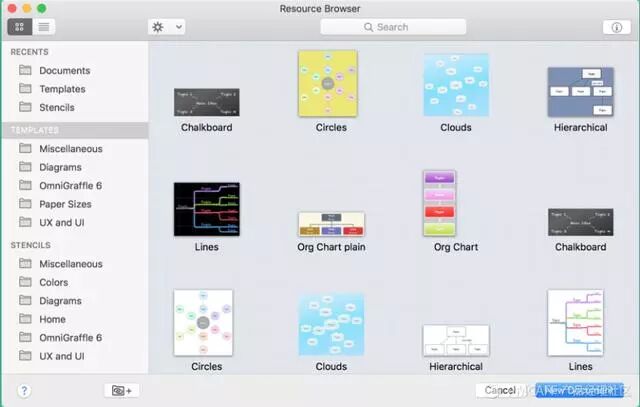Open the gear action menu

[x=167, y=27]
